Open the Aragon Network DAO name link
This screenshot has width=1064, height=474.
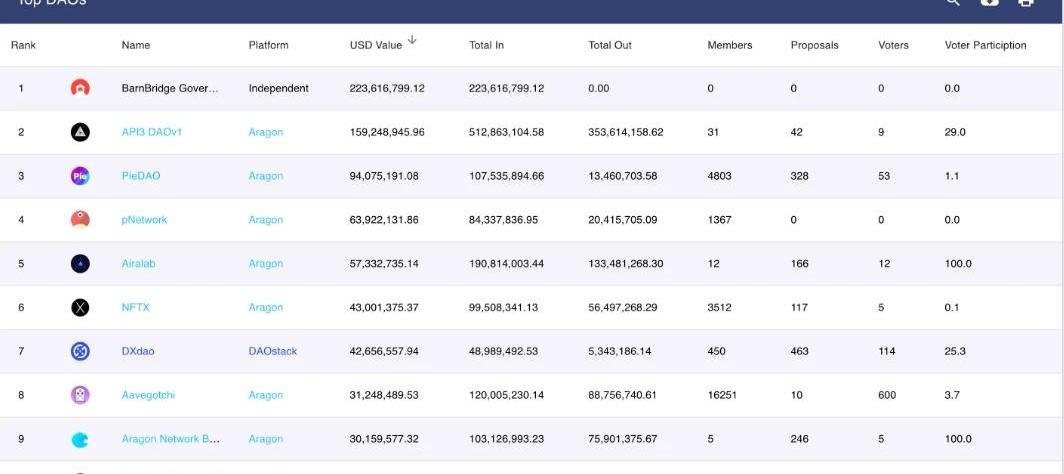click(x=170, y=439)
